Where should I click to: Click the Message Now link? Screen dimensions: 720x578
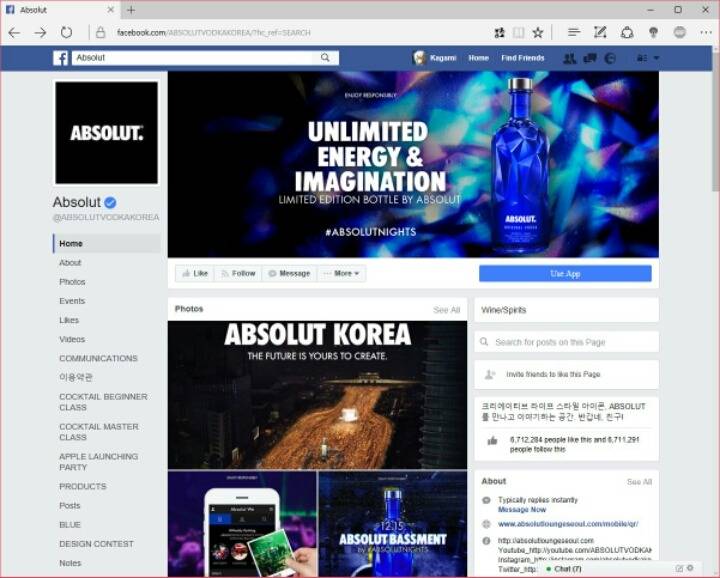point(522,509)
